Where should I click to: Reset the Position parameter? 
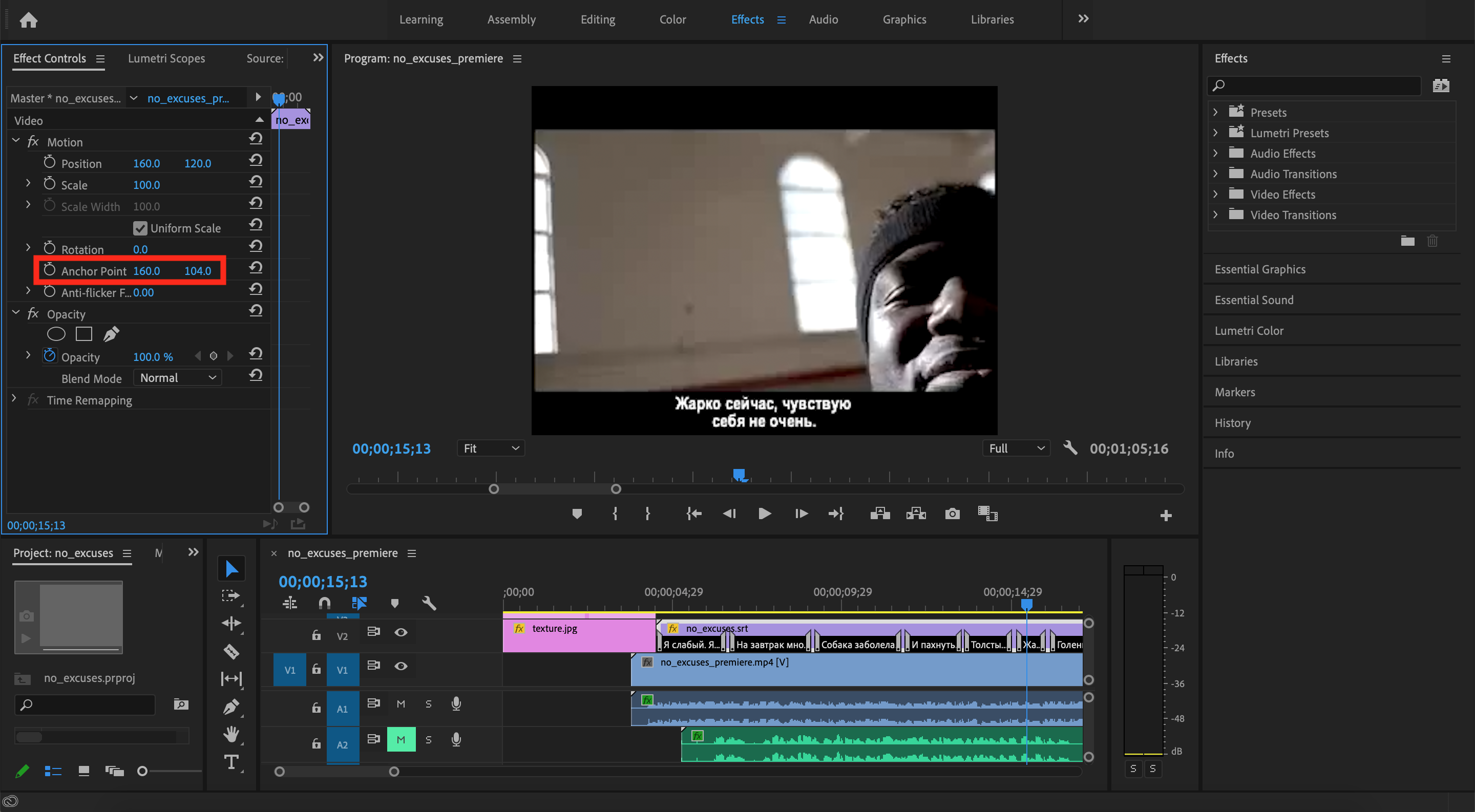(256, 160)
